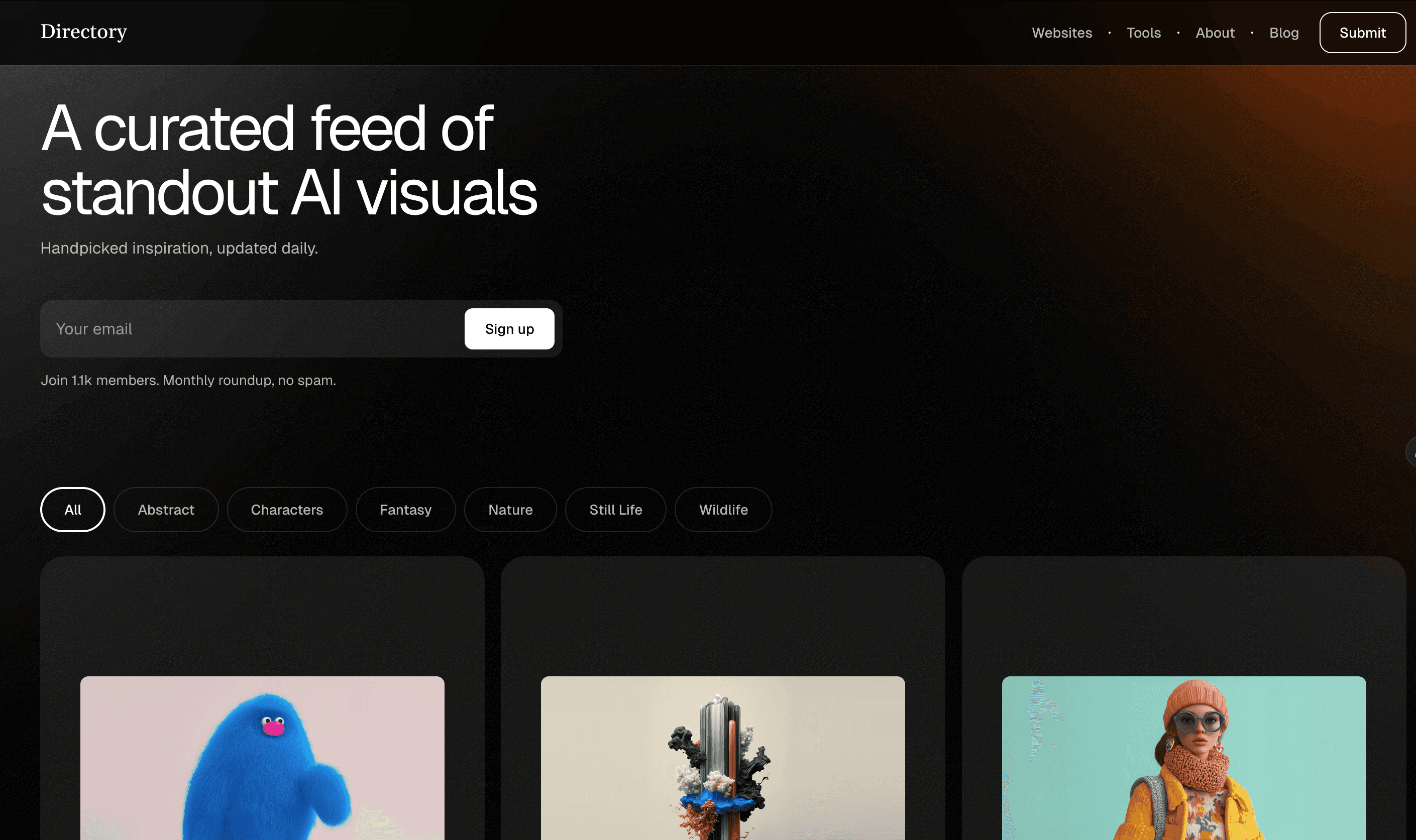The width and height of the screenshot is (1416, 840).
Task: Select the Wildlife filter
Action: coord(723,510)
